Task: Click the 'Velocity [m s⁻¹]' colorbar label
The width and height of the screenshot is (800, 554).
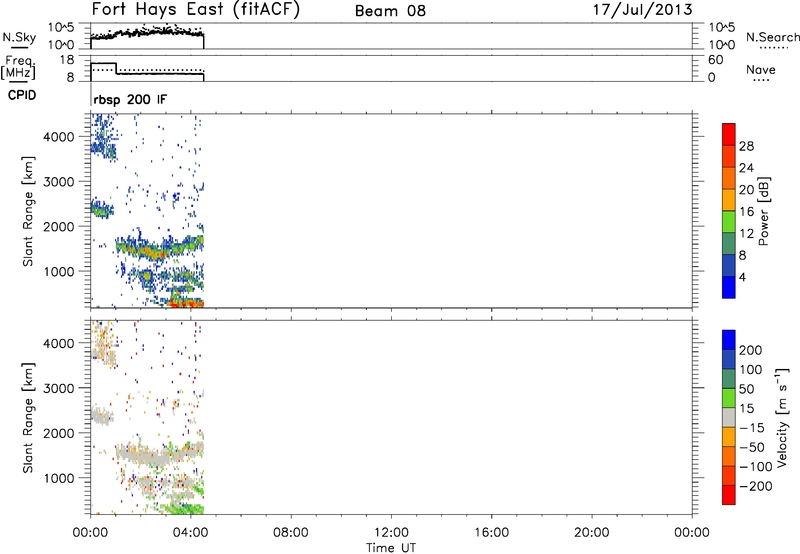Action: [x=782, y=417]
